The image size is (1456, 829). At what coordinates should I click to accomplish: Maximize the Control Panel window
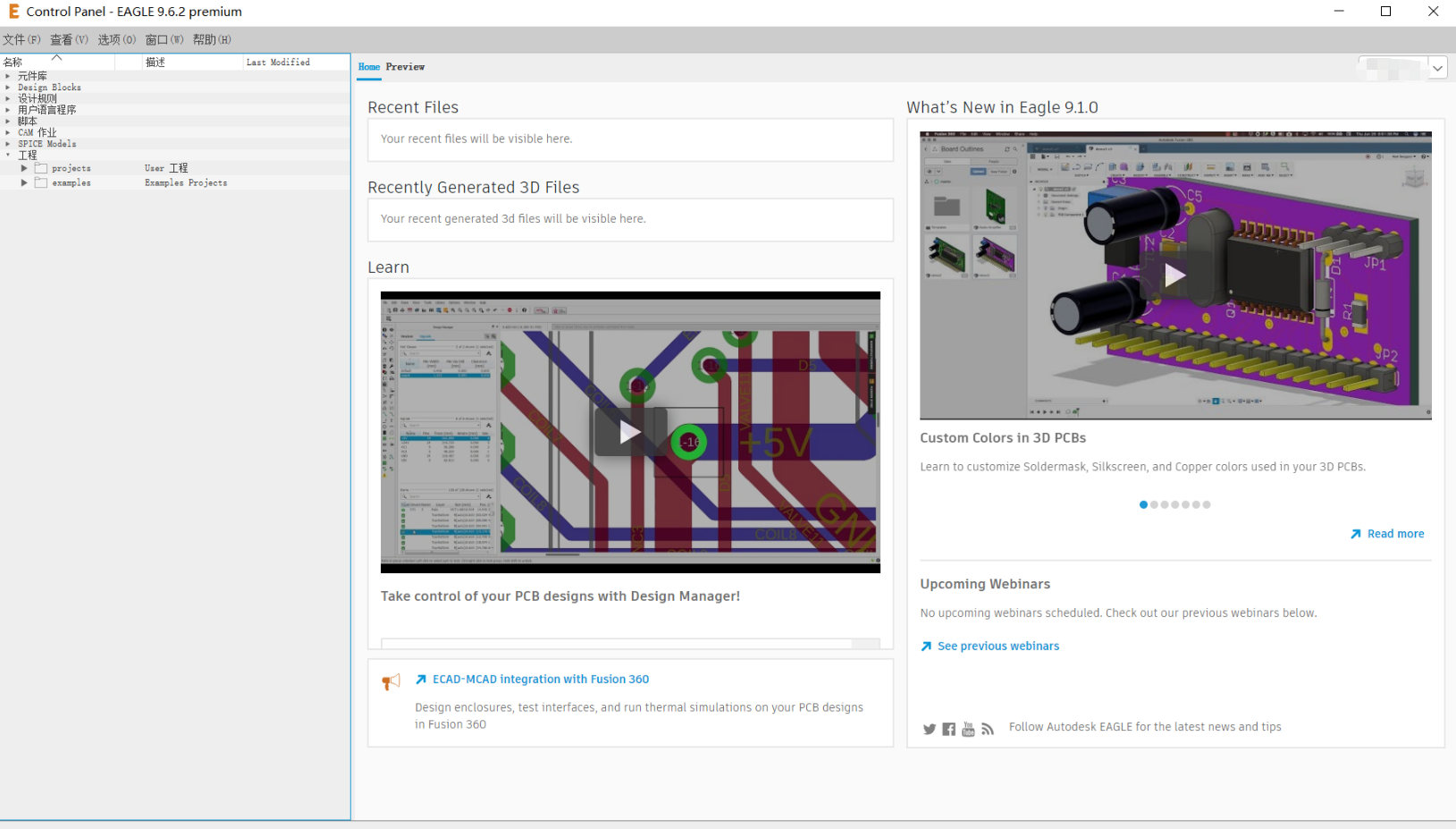pos(1386,12)
